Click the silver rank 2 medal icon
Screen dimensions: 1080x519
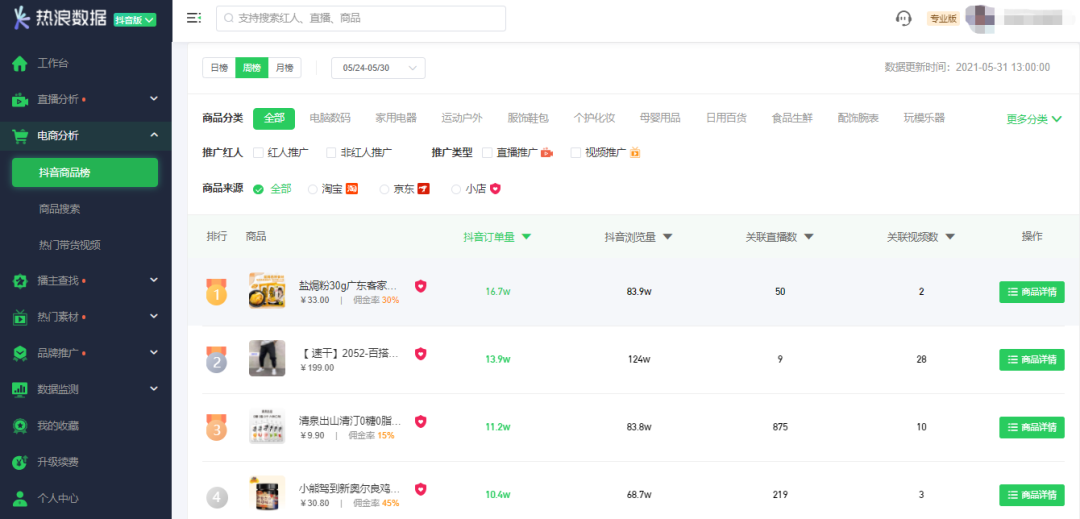[216, 360]
